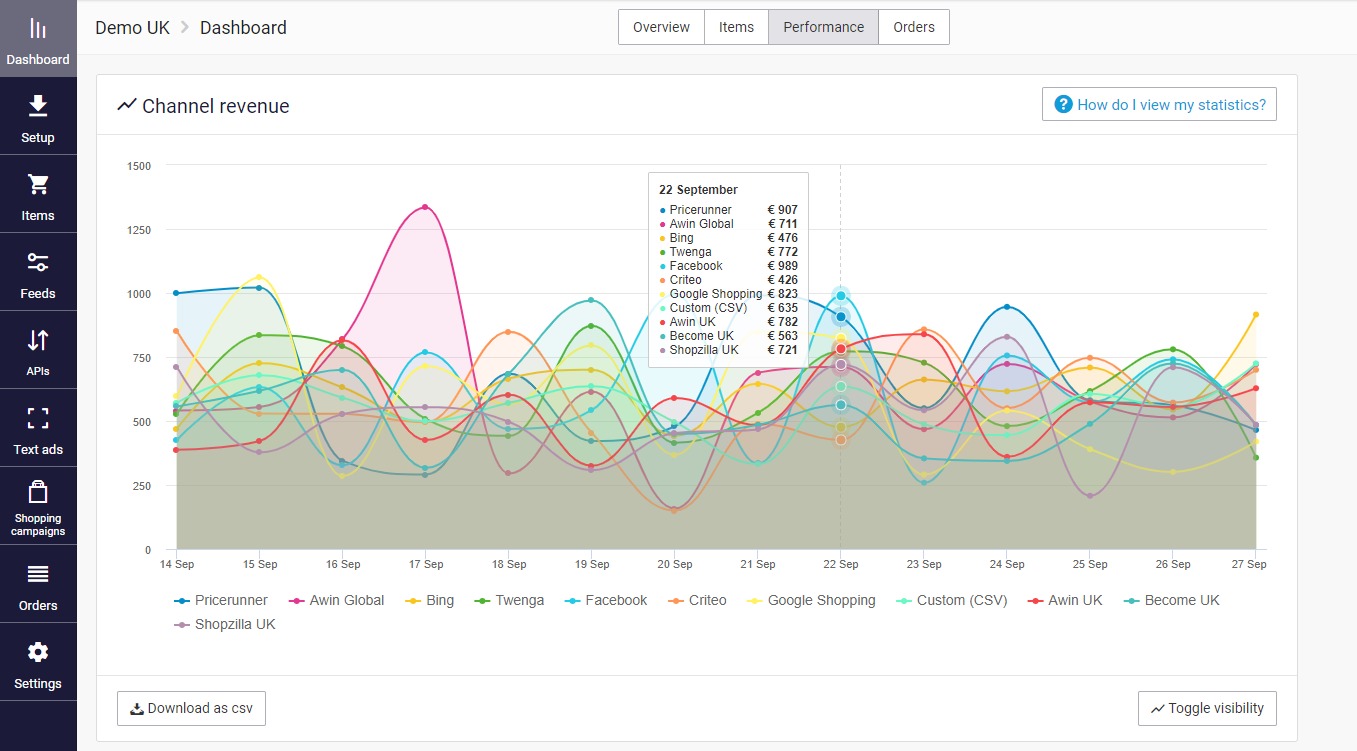Click Awin Global peak point on 17 Sep
This screenshot has width=1357, height=751.
click(x=425, y=207)
